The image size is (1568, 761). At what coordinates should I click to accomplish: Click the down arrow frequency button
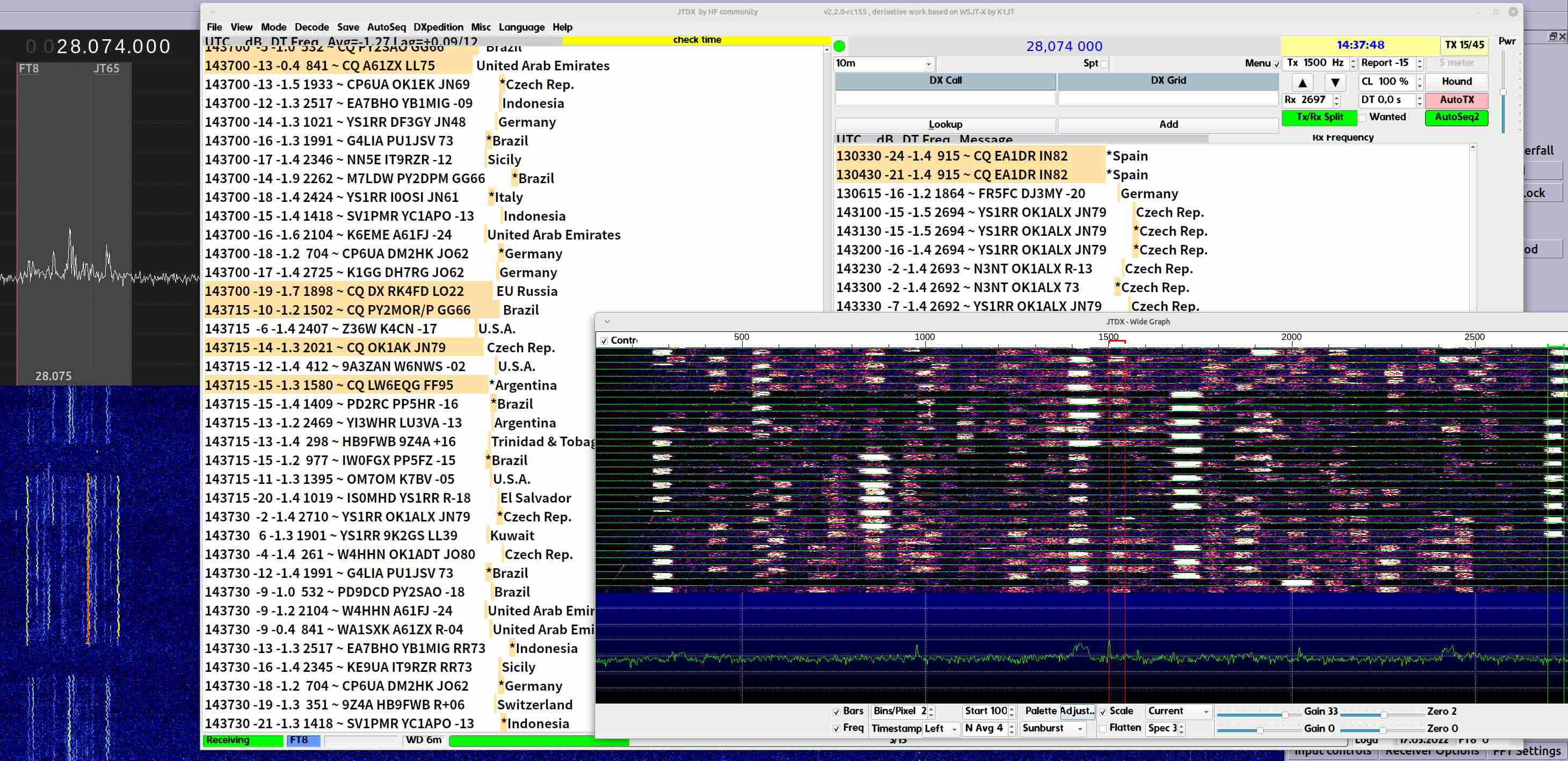pyautogui.click(x=1334, y=82)
